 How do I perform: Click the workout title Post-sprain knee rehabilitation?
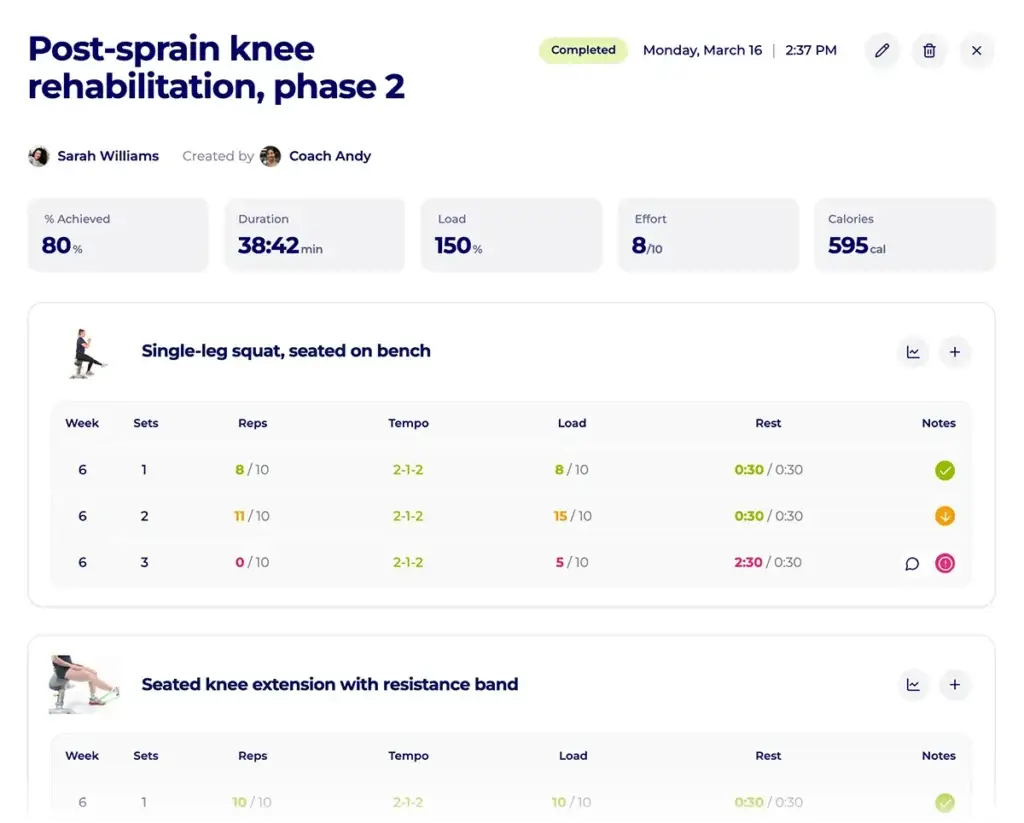click(216, 67)
